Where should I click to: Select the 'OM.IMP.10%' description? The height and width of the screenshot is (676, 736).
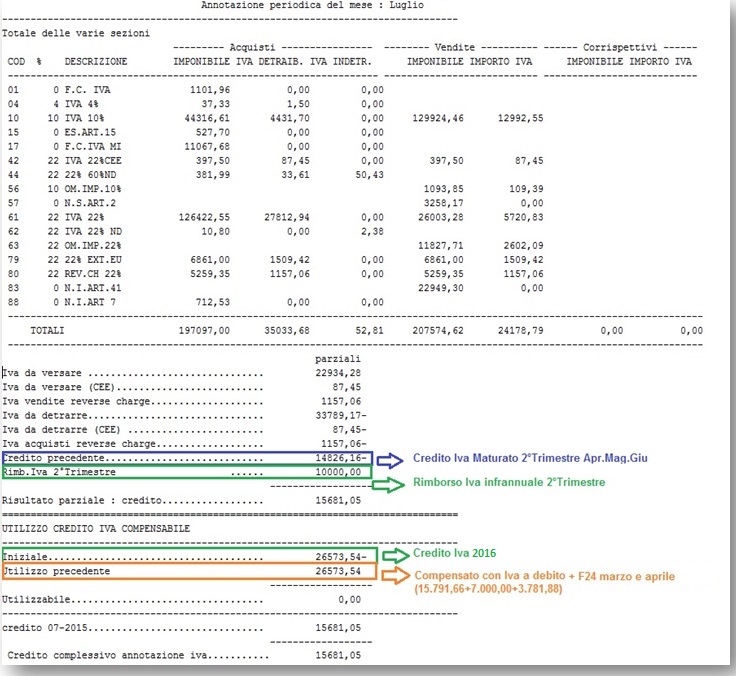93,189
